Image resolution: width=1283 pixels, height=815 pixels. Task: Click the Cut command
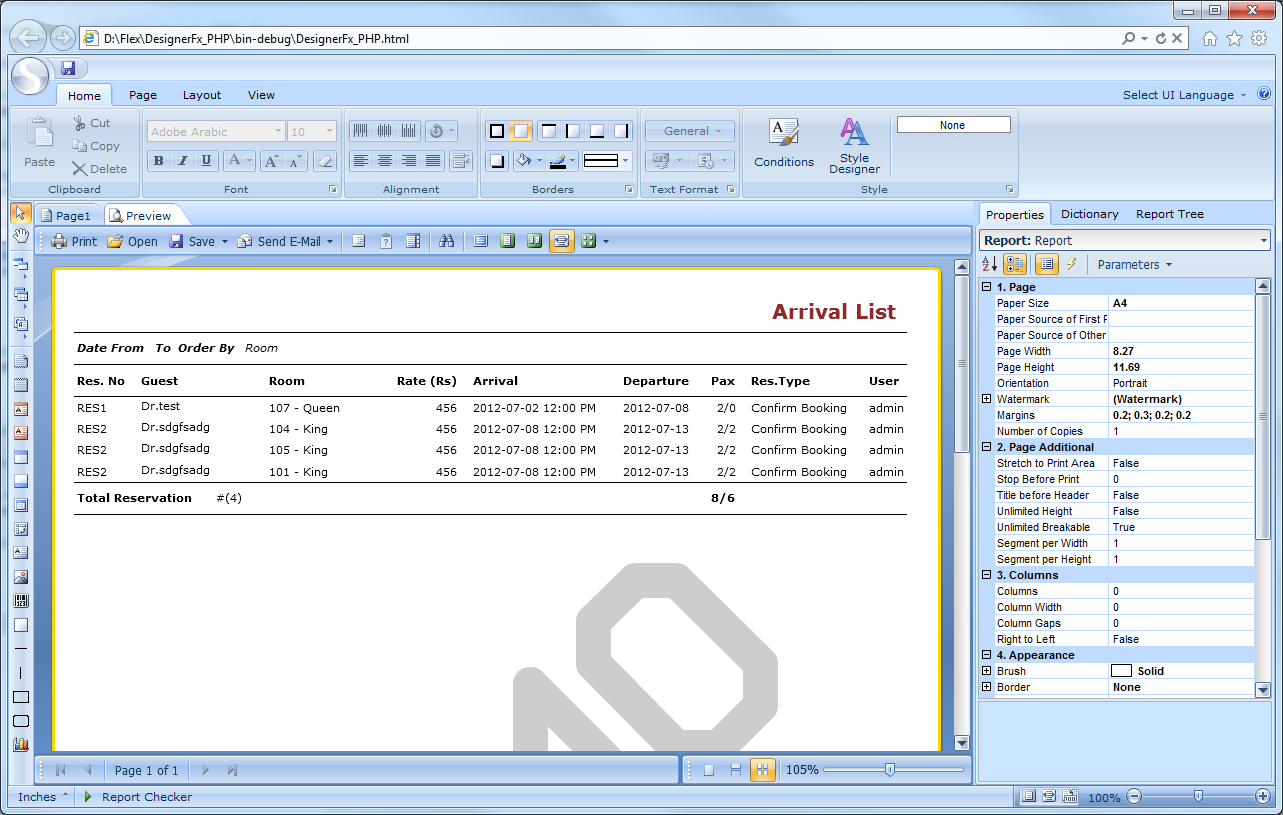click(92, 123)
